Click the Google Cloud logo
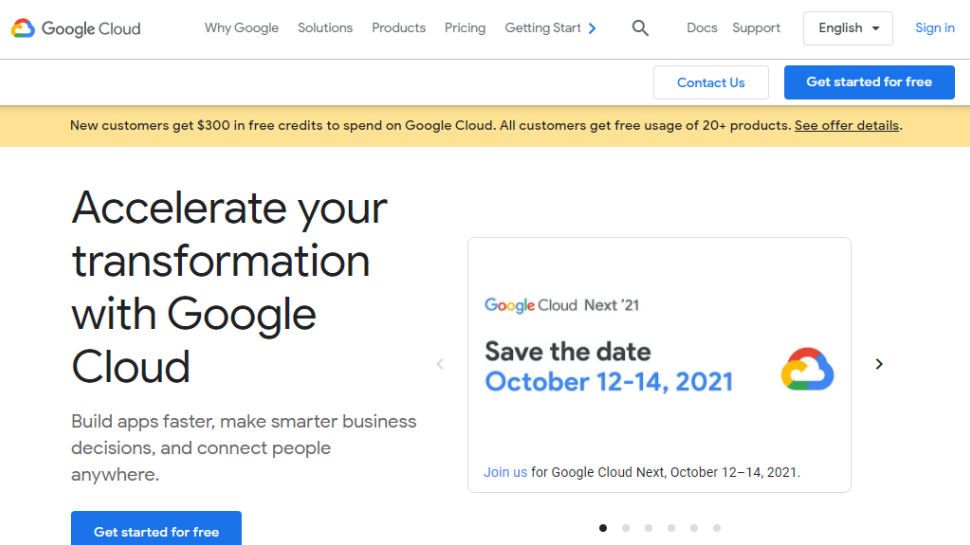The height and width of the screenshot is (545, 970). click(x=76, y=28)
